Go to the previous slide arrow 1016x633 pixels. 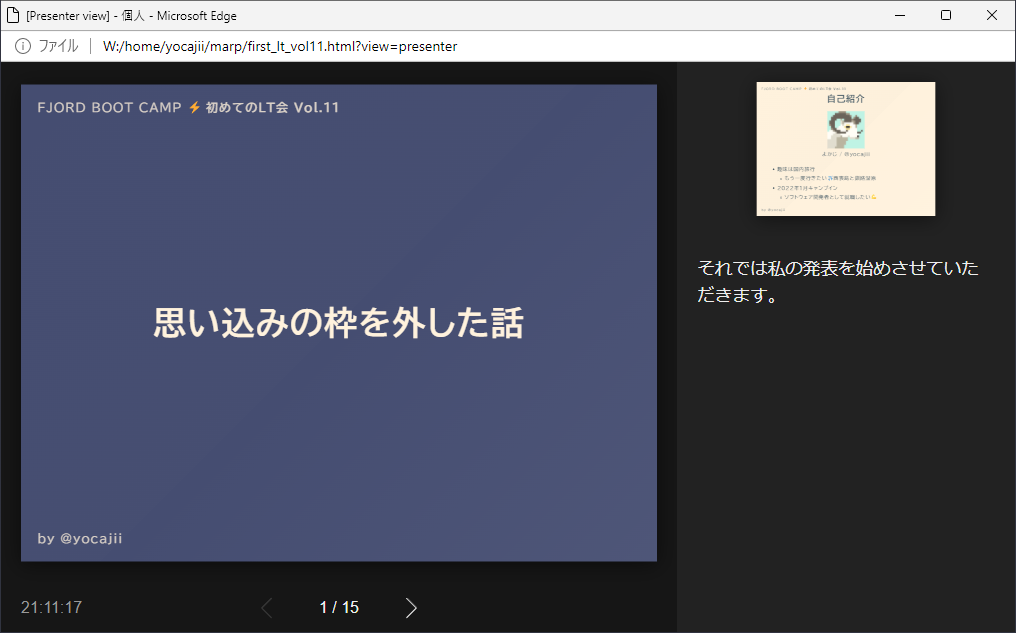click(x=267, y=607)
